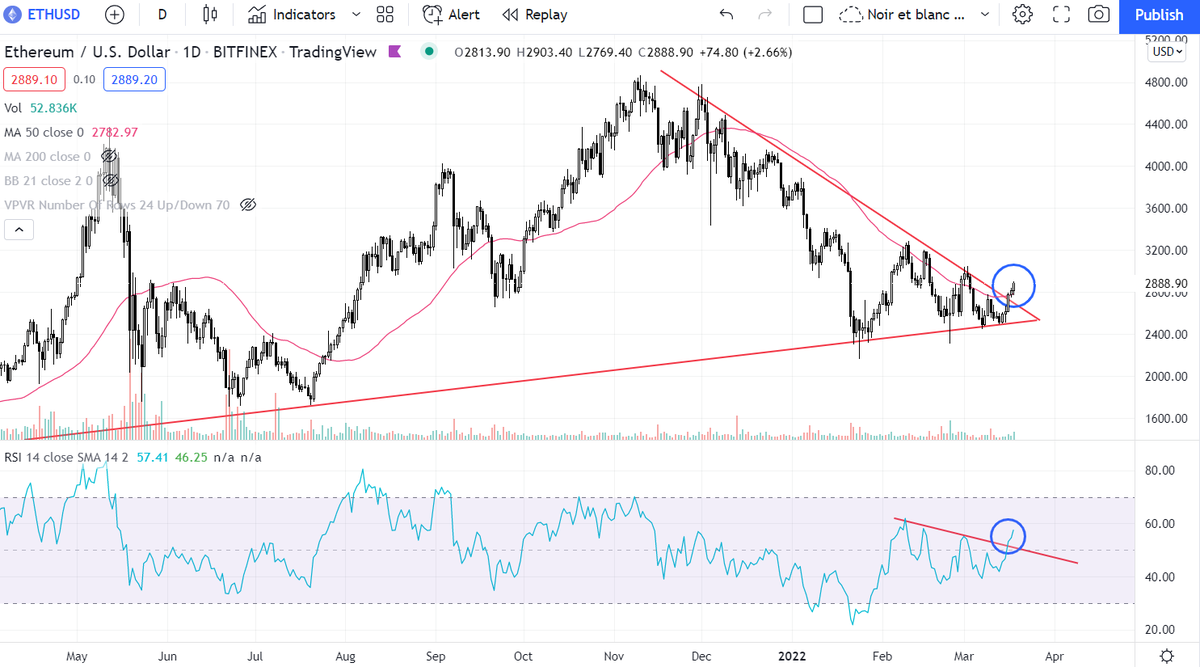Click the May label on time axis

coord(77,656)
